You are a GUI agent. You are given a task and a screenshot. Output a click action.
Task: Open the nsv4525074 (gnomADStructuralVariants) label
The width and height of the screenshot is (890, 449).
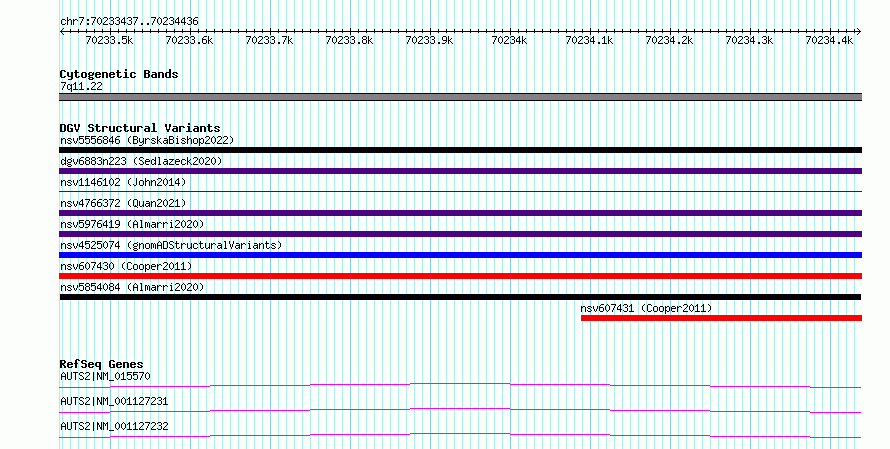coord(171,245)
